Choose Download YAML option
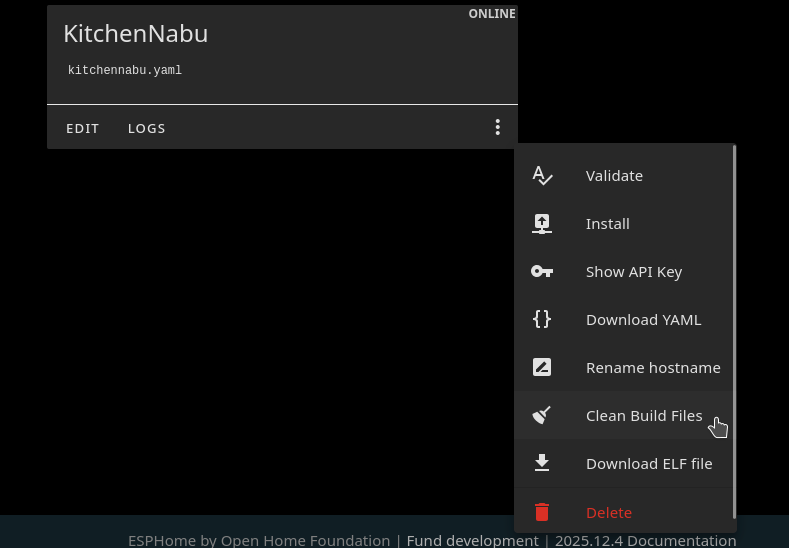Viewport: 789px width, 548px height. coord(643,320)
